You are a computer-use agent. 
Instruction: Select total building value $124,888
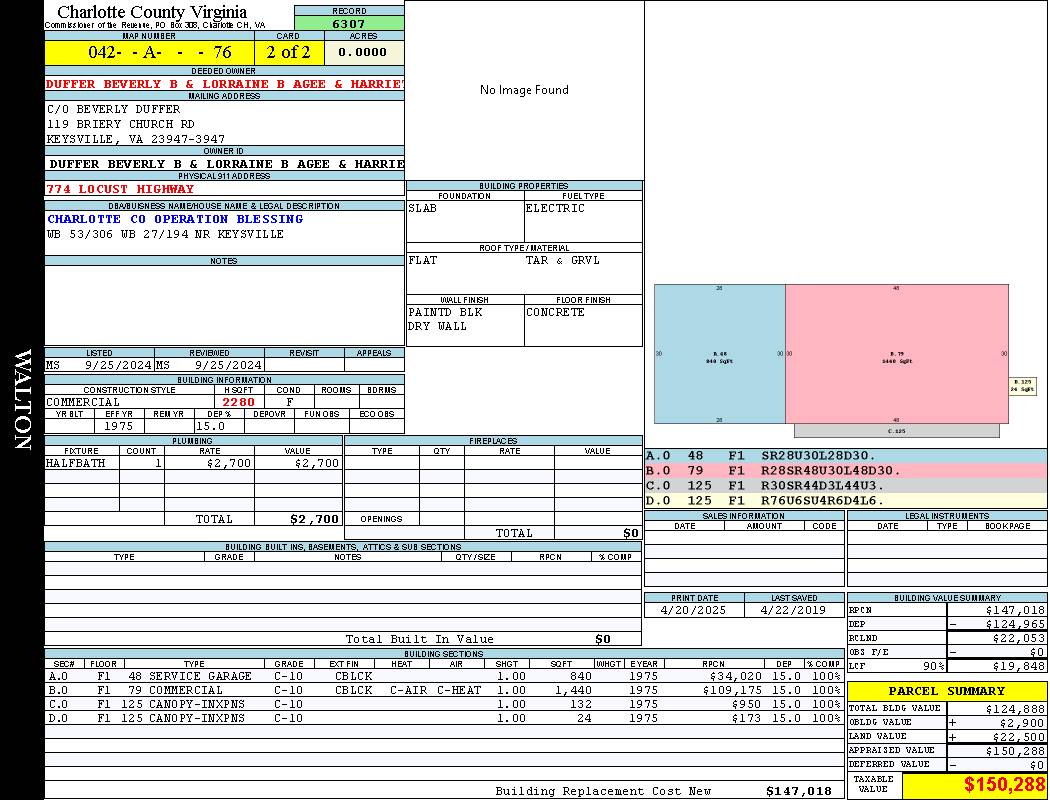1015,709
